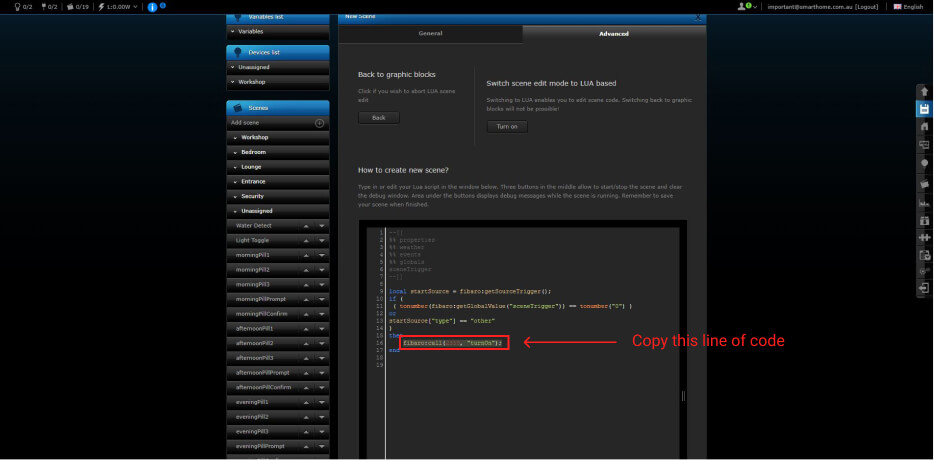Move afternoonPill3 scene up

tap(306, 358)
